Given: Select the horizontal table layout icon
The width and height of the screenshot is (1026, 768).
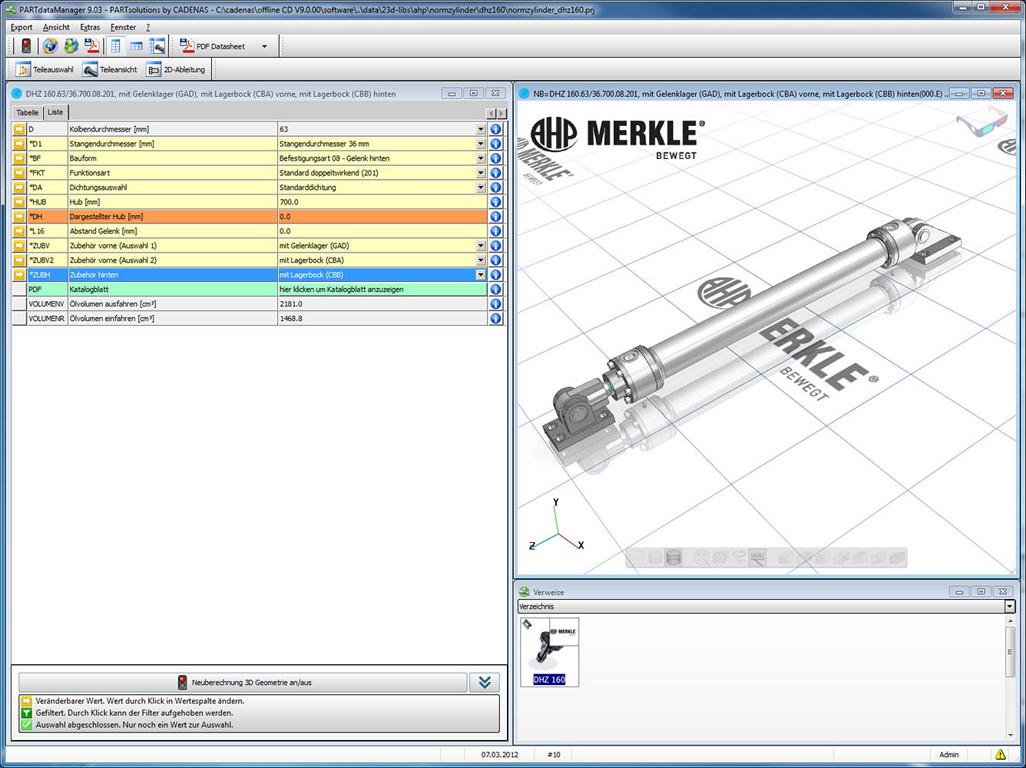Looking at the screenshot, I should pyautogui.click(x=136, y=46).
